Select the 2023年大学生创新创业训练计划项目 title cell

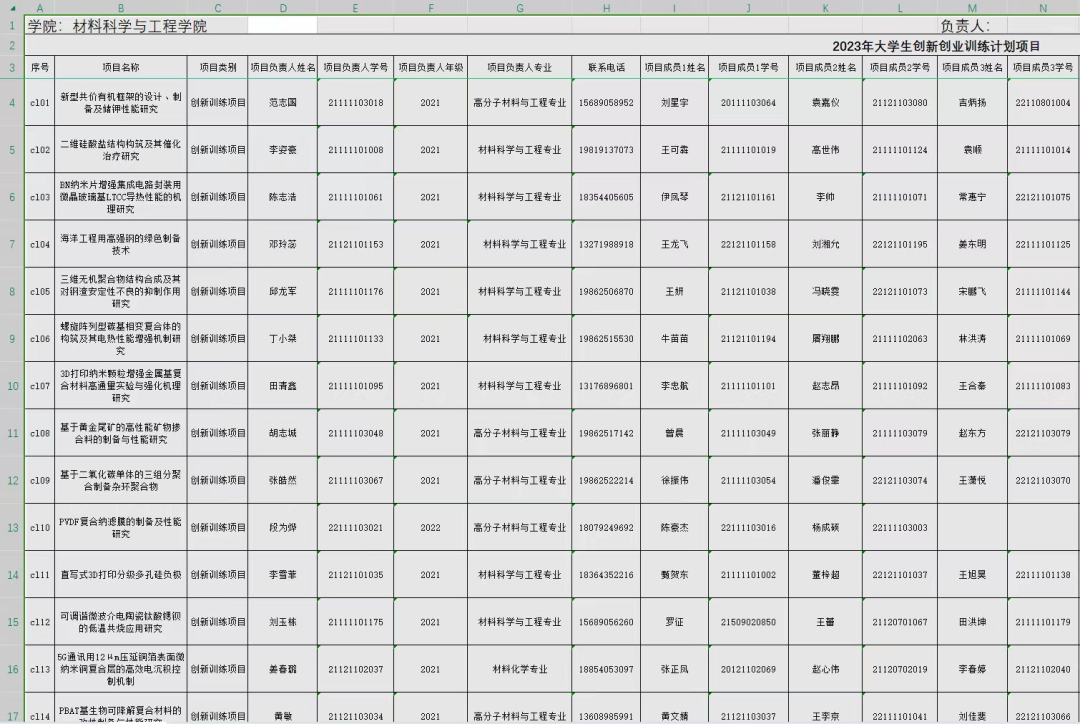[x=936, y=46]
